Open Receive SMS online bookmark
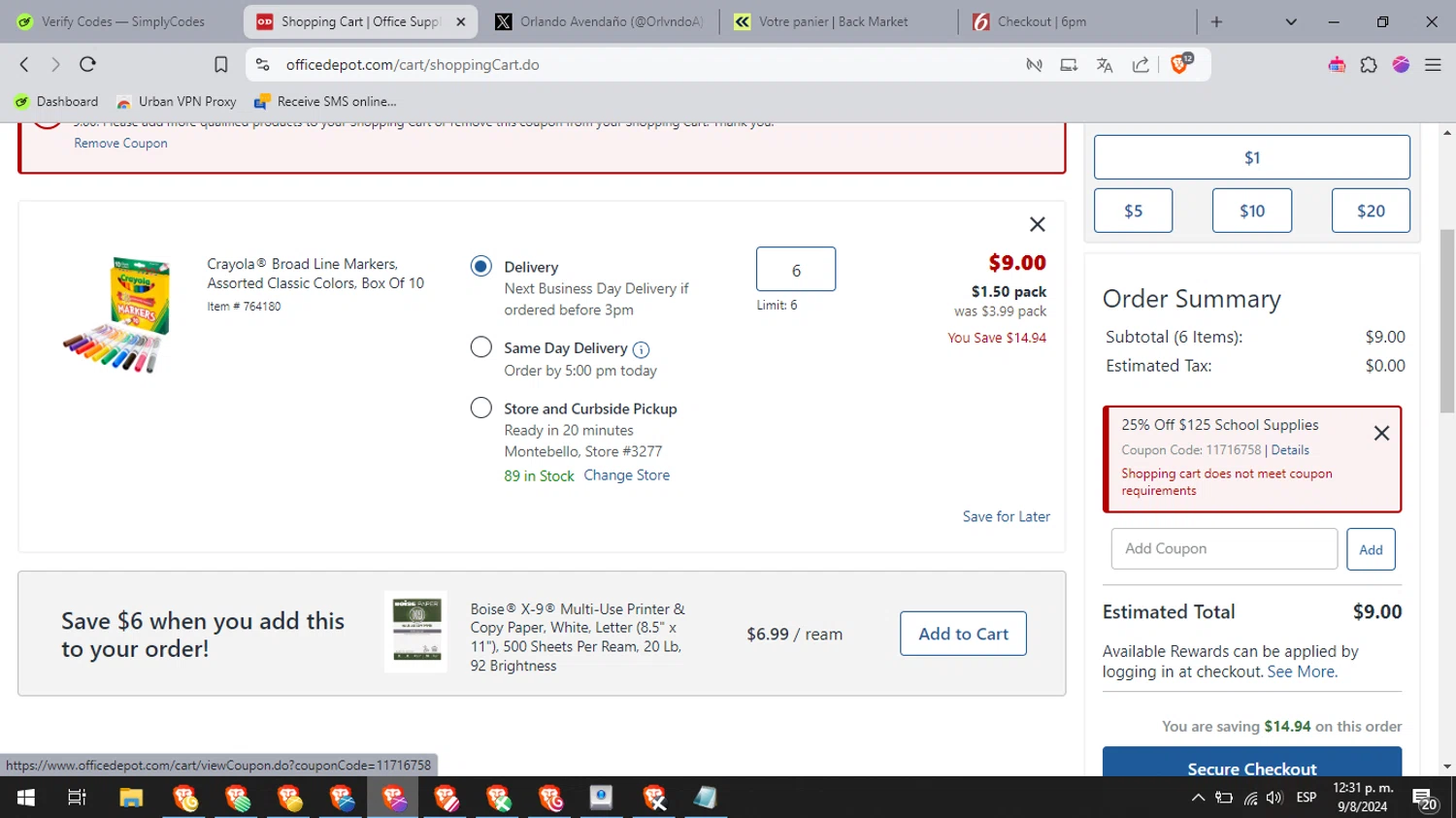Viewport: 1456px width, 818px height. tap(325, 101)
